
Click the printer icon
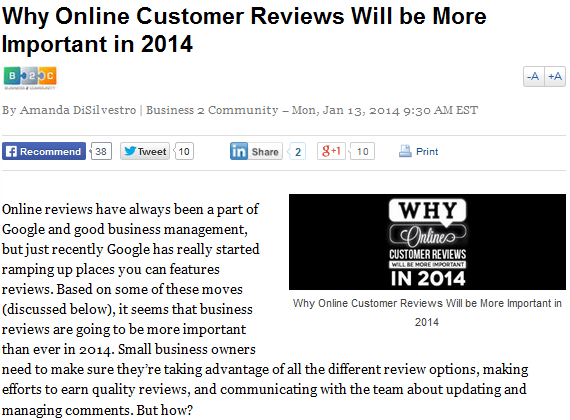(405, 151)
